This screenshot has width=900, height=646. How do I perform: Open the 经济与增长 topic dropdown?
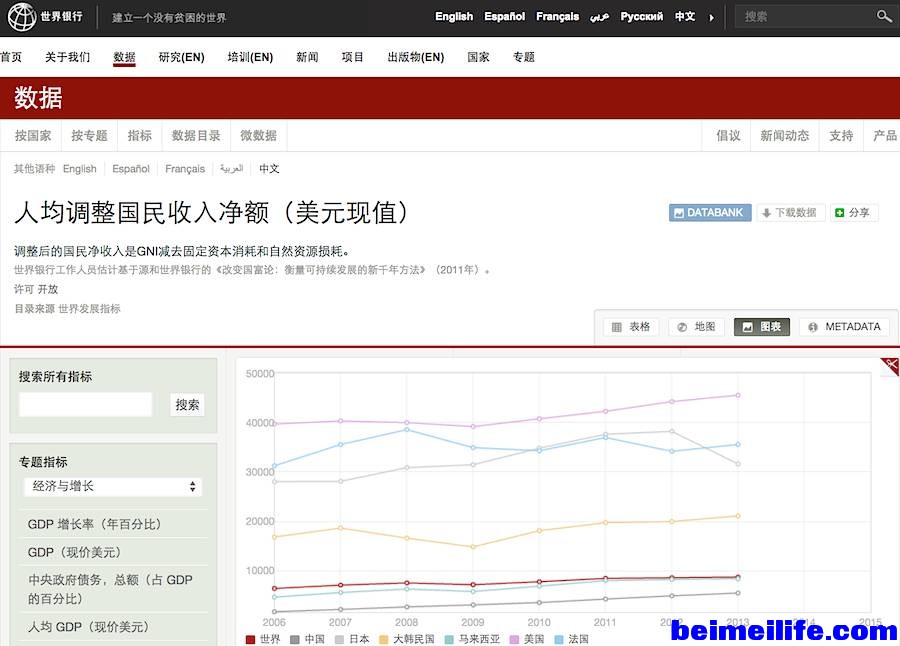point(113,487)
